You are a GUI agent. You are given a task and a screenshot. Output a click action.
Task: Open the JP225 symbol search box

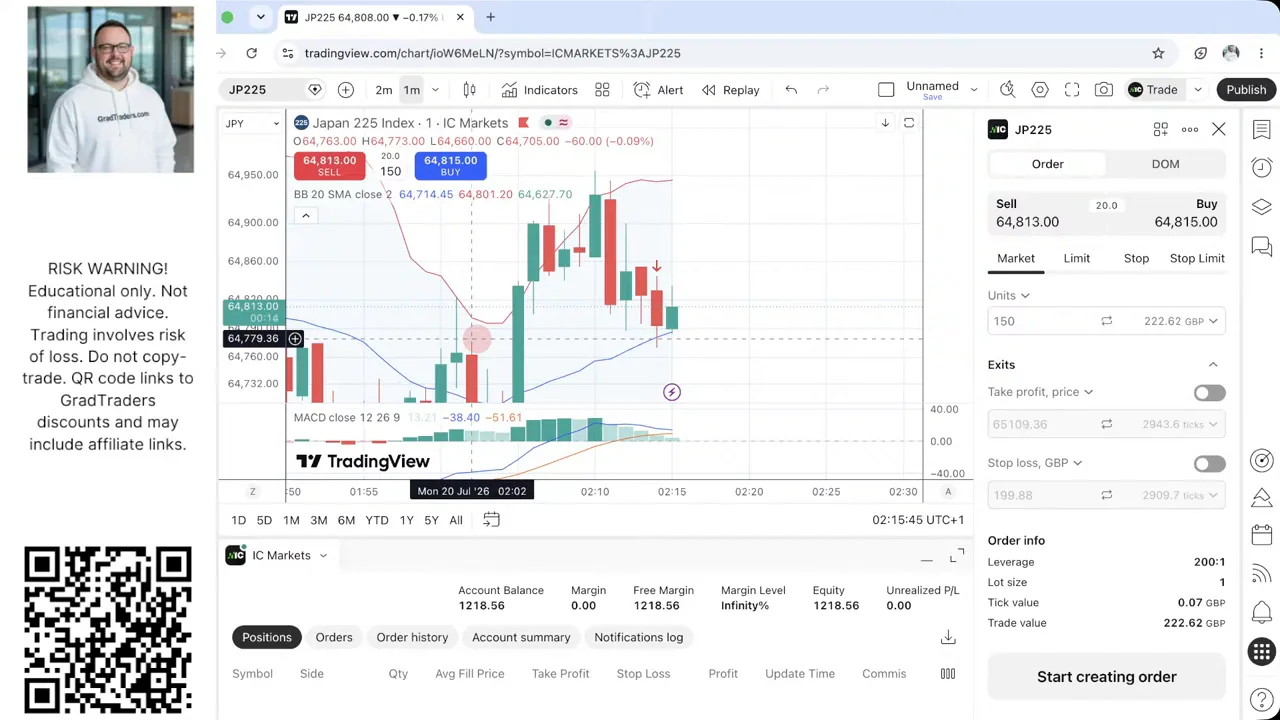(262, 90)
